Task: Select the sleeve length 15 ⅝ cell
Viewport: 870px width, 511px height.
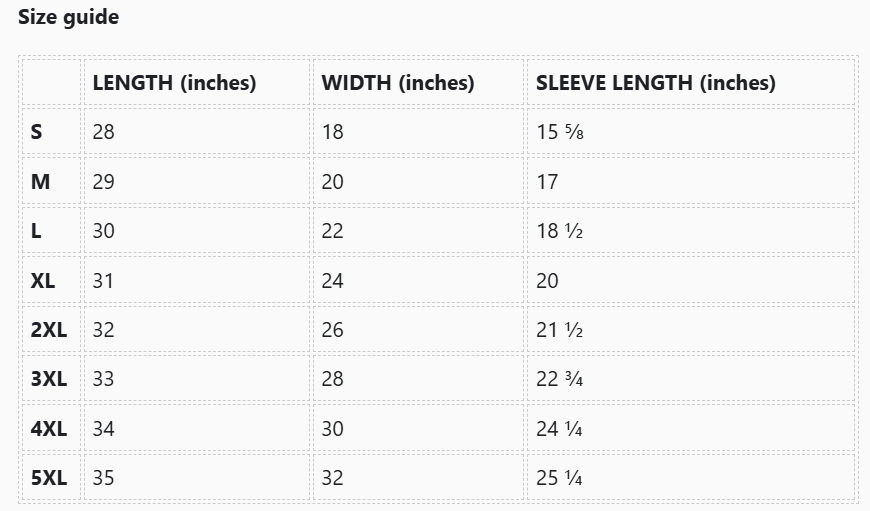Action: tap(559, 132)
